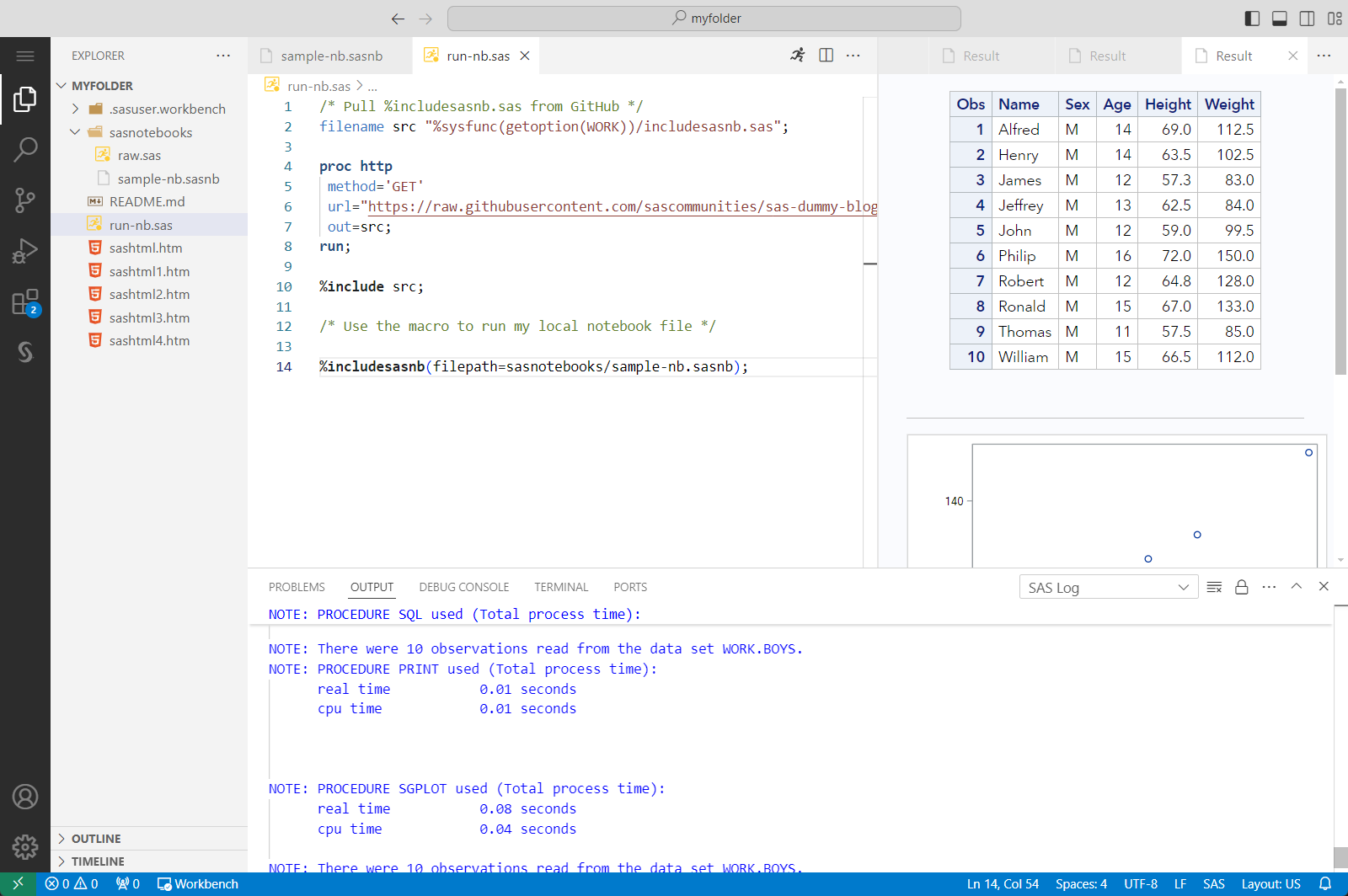Screen dimensions: 1348x896
Task: Select the UTF-8 encoding in the status bar
Action: coord(1140,883)
